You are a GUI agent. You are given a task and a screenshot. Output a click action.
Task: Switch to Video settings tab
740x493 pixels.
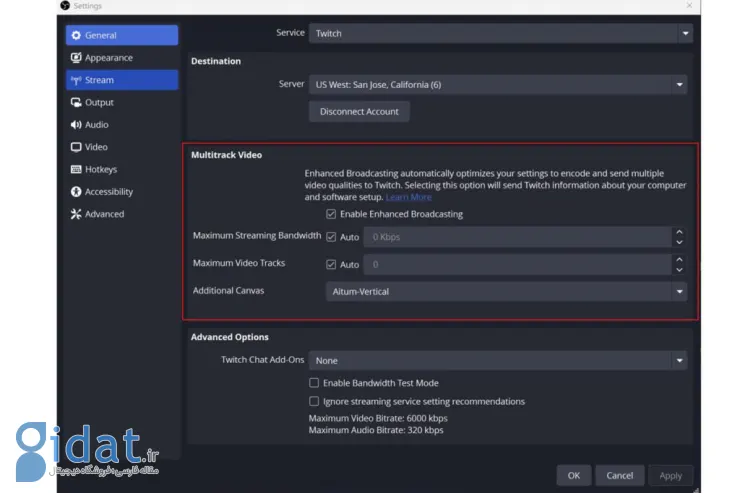point(122,147)
